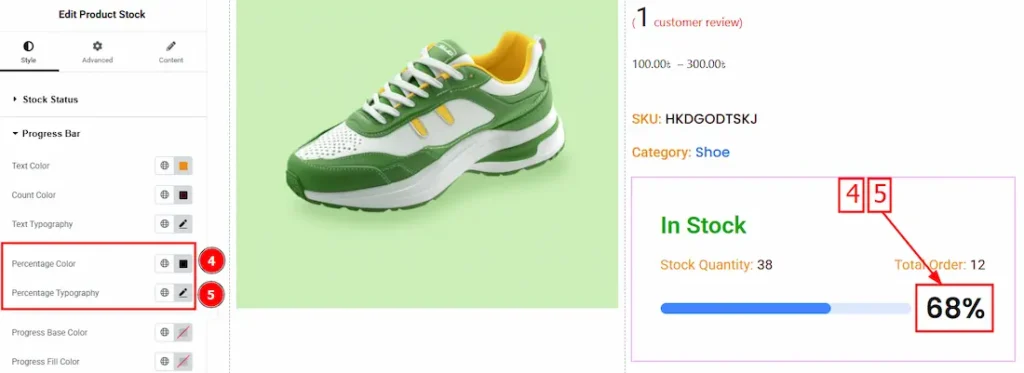Open the dark Count Color swatch
The image size is (1024, 373).
tap(184, 195)
